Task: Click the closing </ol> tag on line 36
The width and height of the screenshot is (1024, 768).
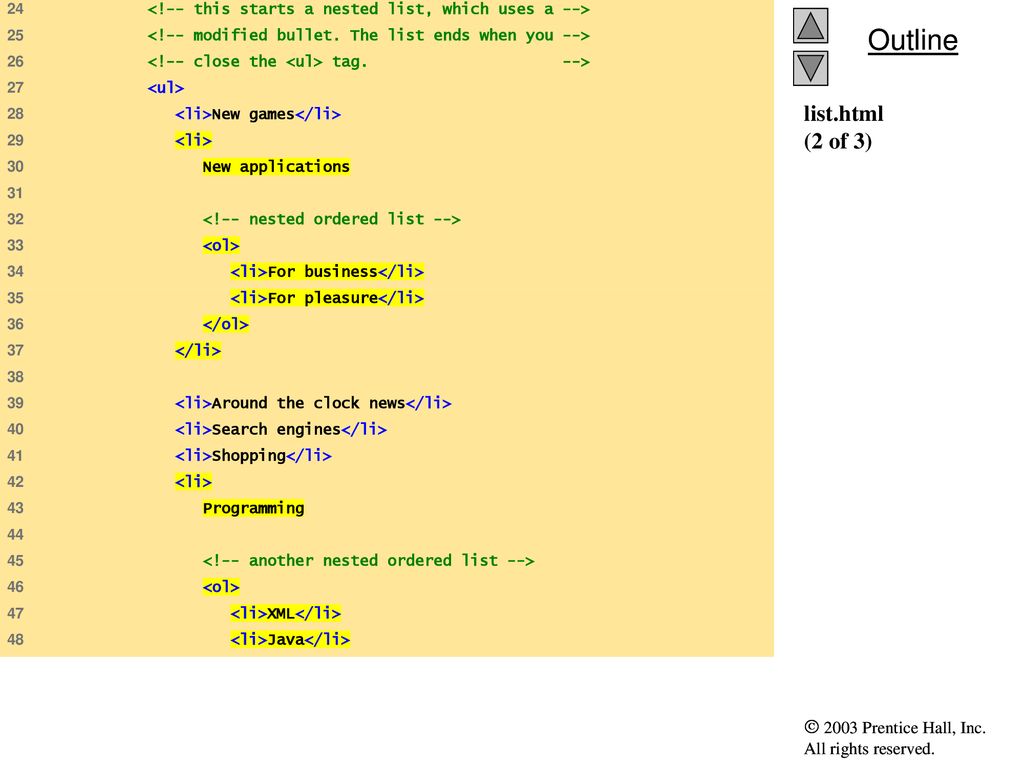Action: click(x=226, y=324)
